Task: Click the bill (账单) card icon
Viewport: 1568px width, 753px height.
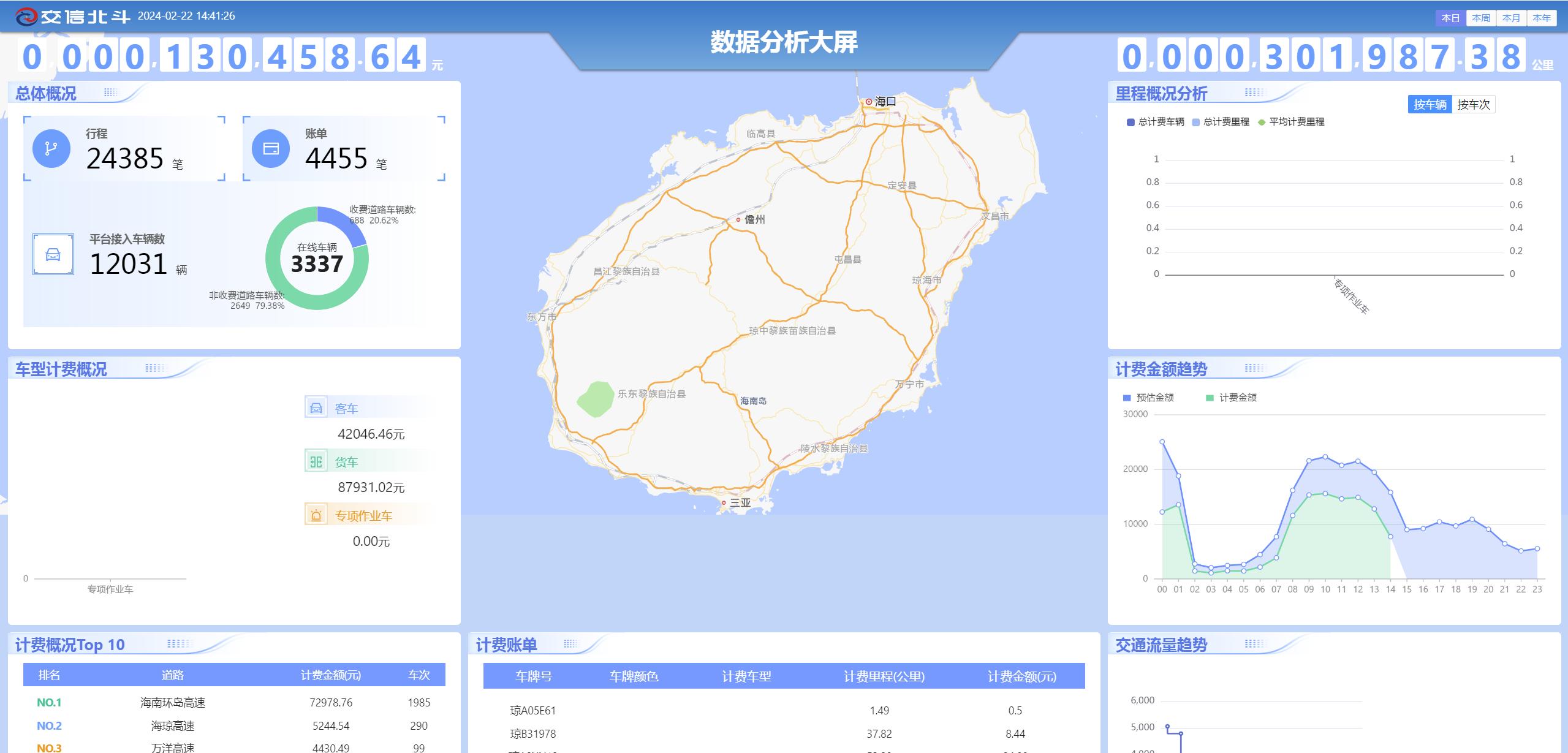Action: pos(271,148)
